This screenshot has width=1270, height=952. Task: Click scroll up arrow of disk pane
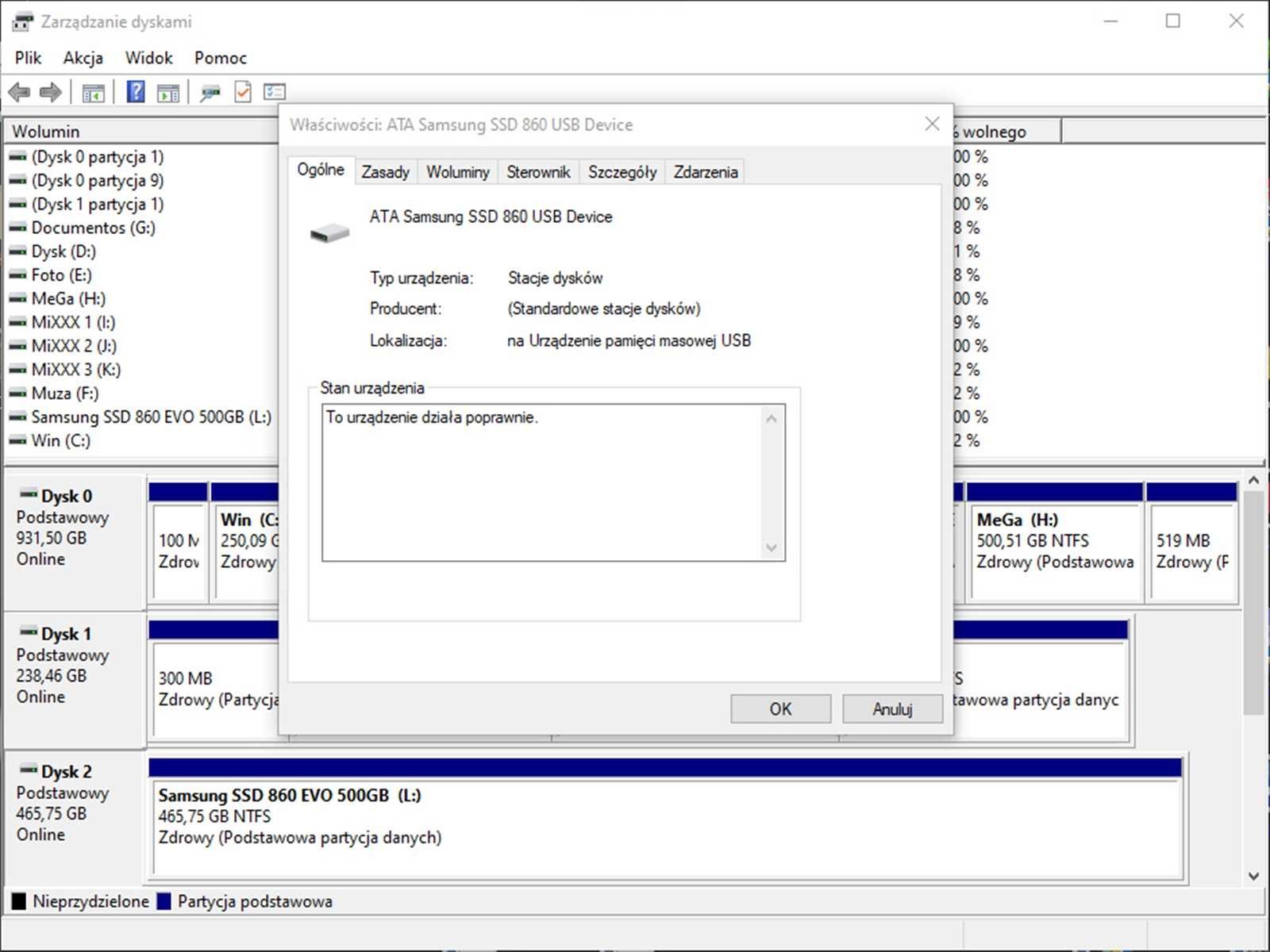click(x=1253, y=481)
